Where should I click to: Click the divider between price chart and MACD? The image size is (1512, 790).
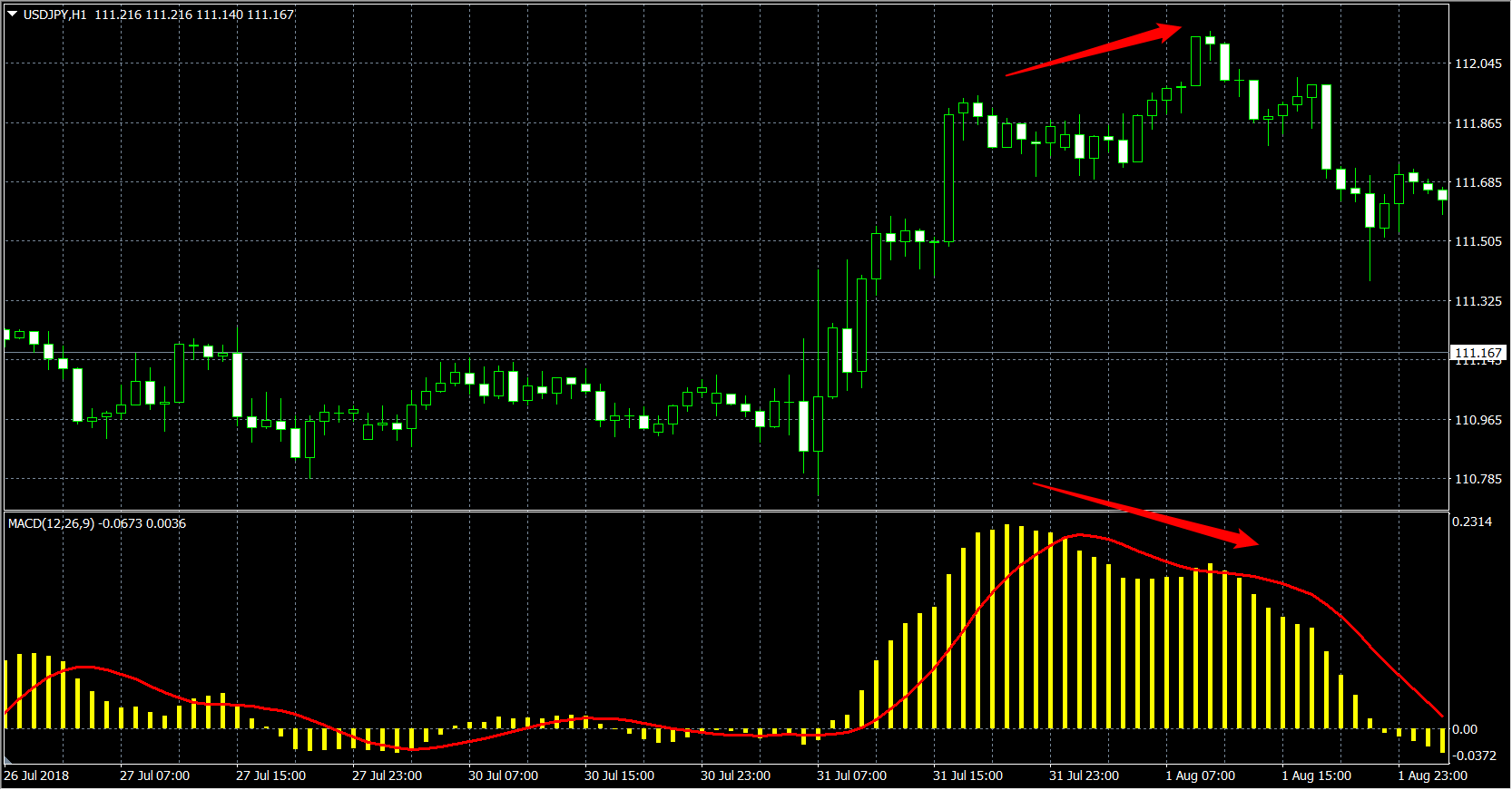726,511
